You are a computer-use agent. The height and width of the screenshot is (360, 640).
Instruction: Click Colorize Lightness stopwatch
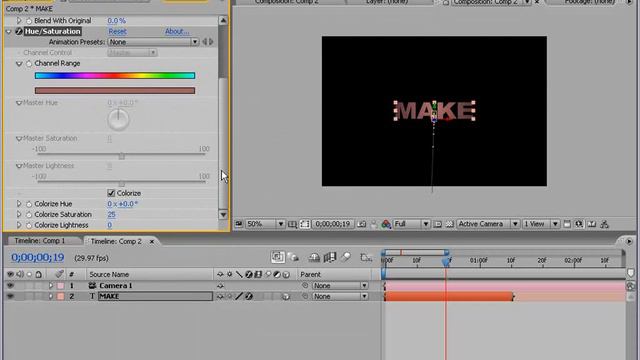coord(29,225)
